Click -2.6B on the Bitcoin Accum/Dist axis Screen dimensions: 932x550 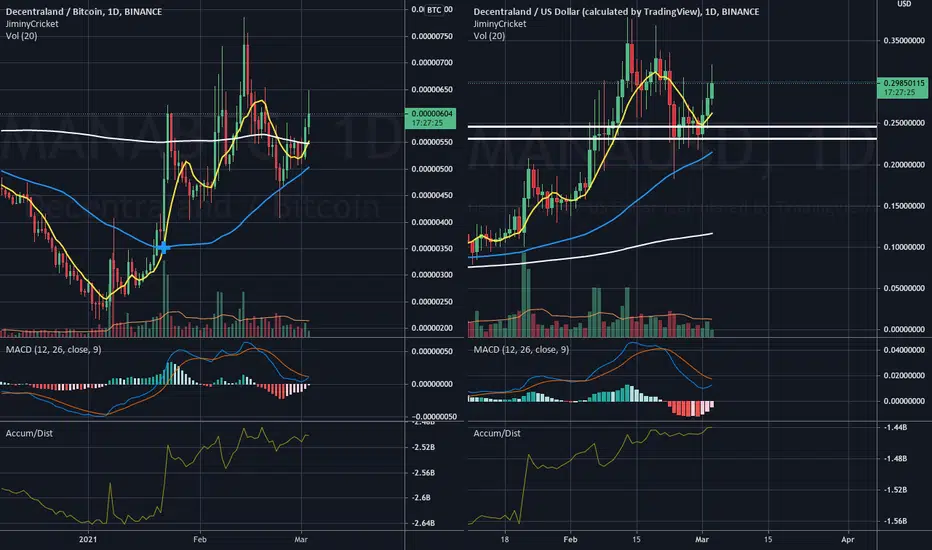tap(421, 498)
